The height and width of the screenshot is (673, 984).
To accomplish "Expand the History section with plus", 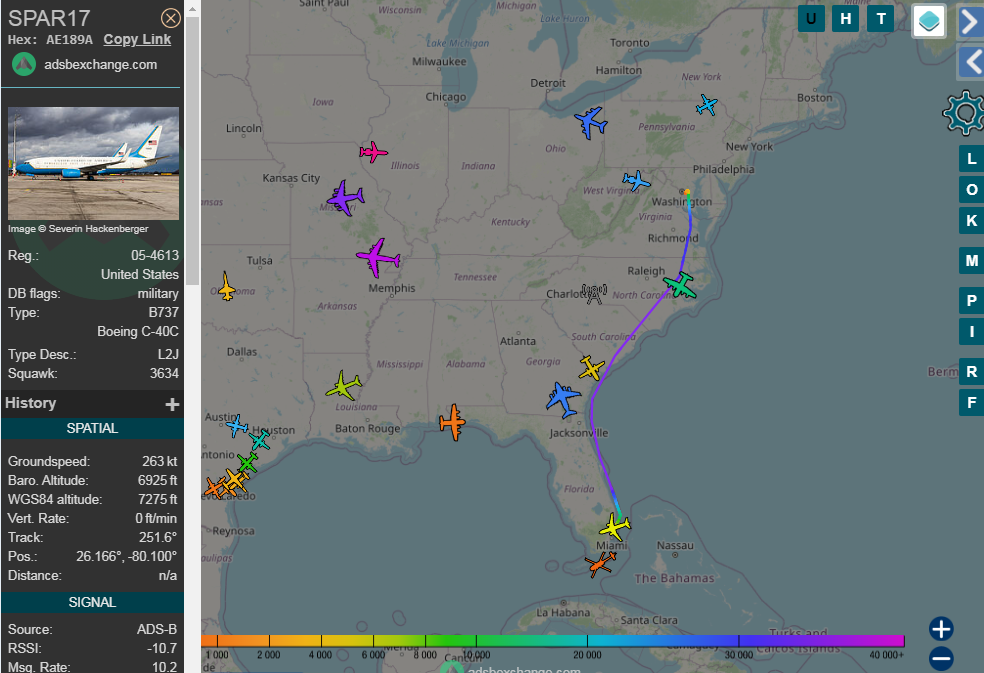I will pos(172,404).
